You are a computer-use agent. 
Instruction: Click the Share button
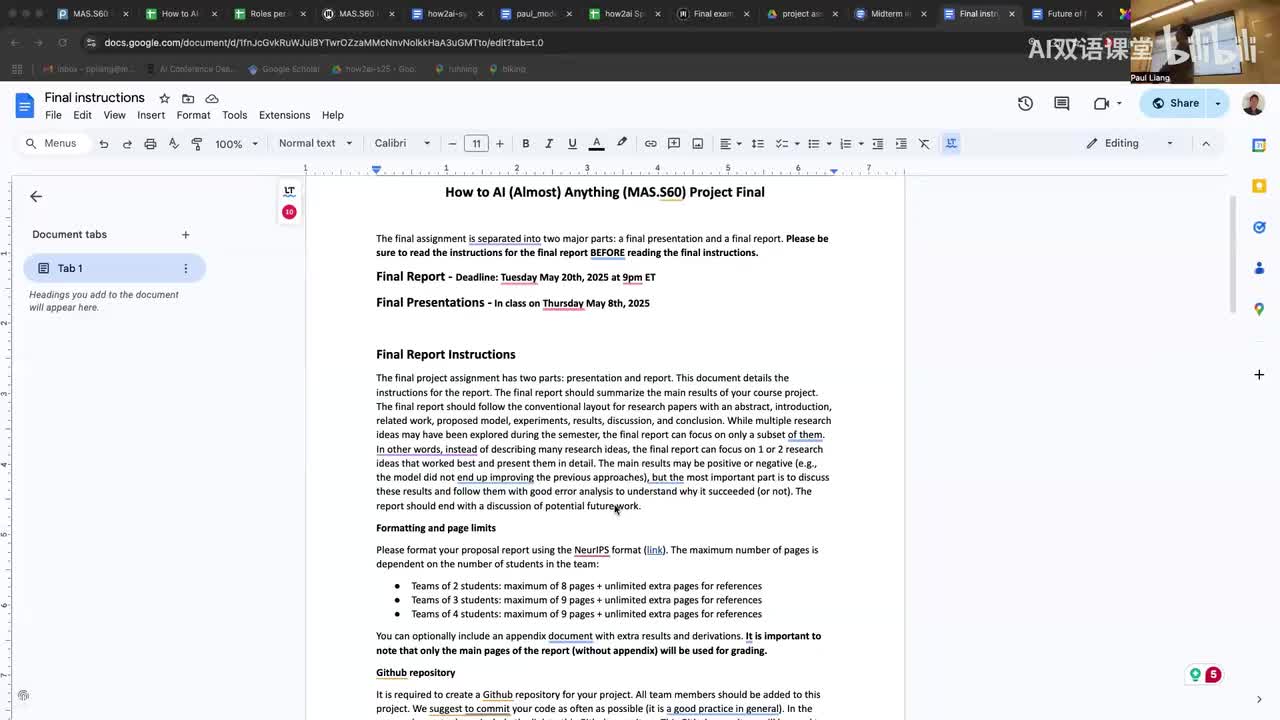point(1174,103)
